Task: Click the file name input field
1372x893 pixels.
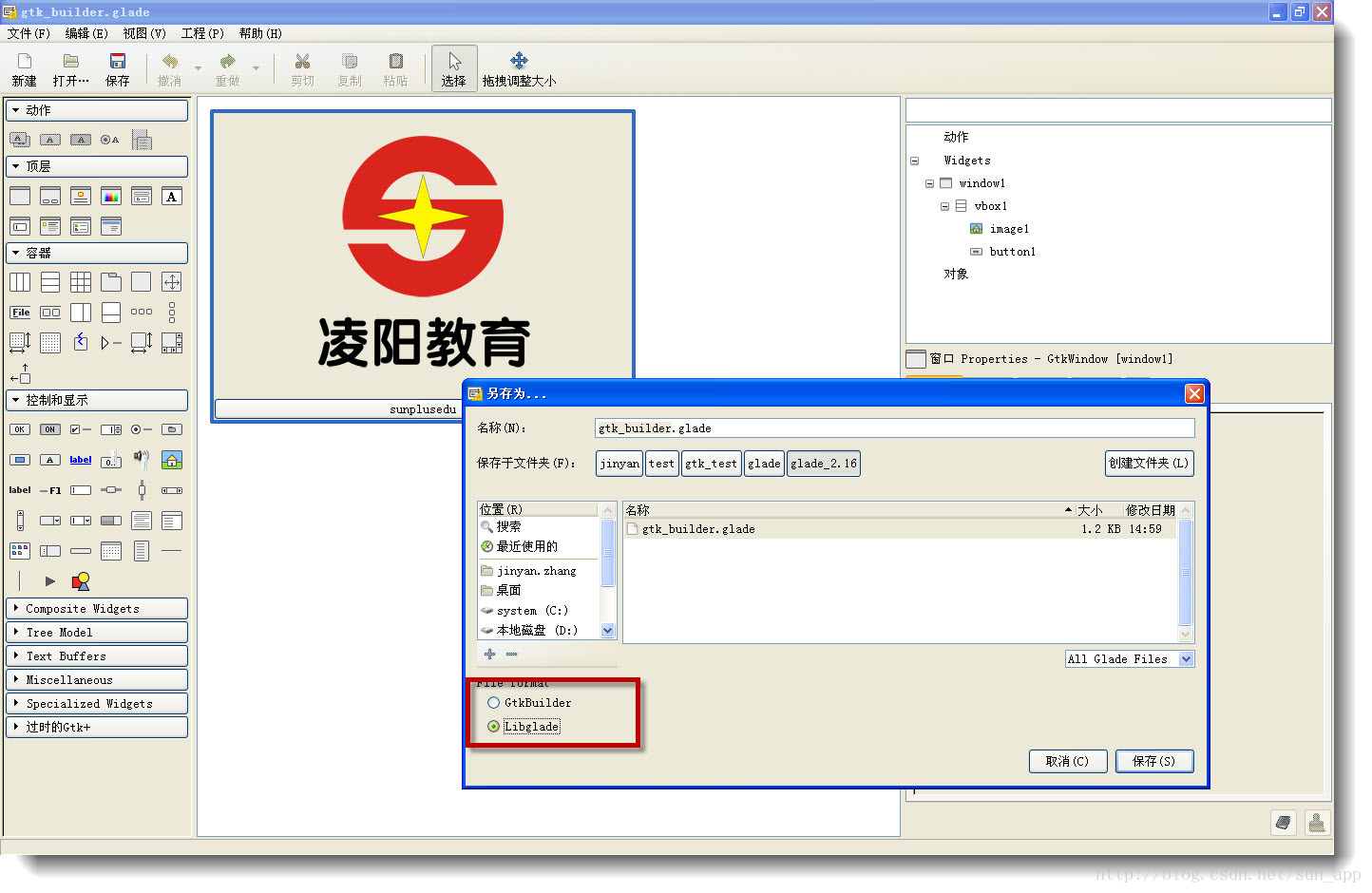Action: point(895,428)
